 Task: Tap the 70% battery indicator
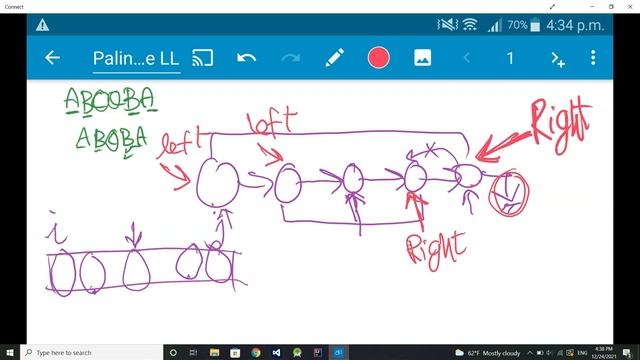[524, 25]
